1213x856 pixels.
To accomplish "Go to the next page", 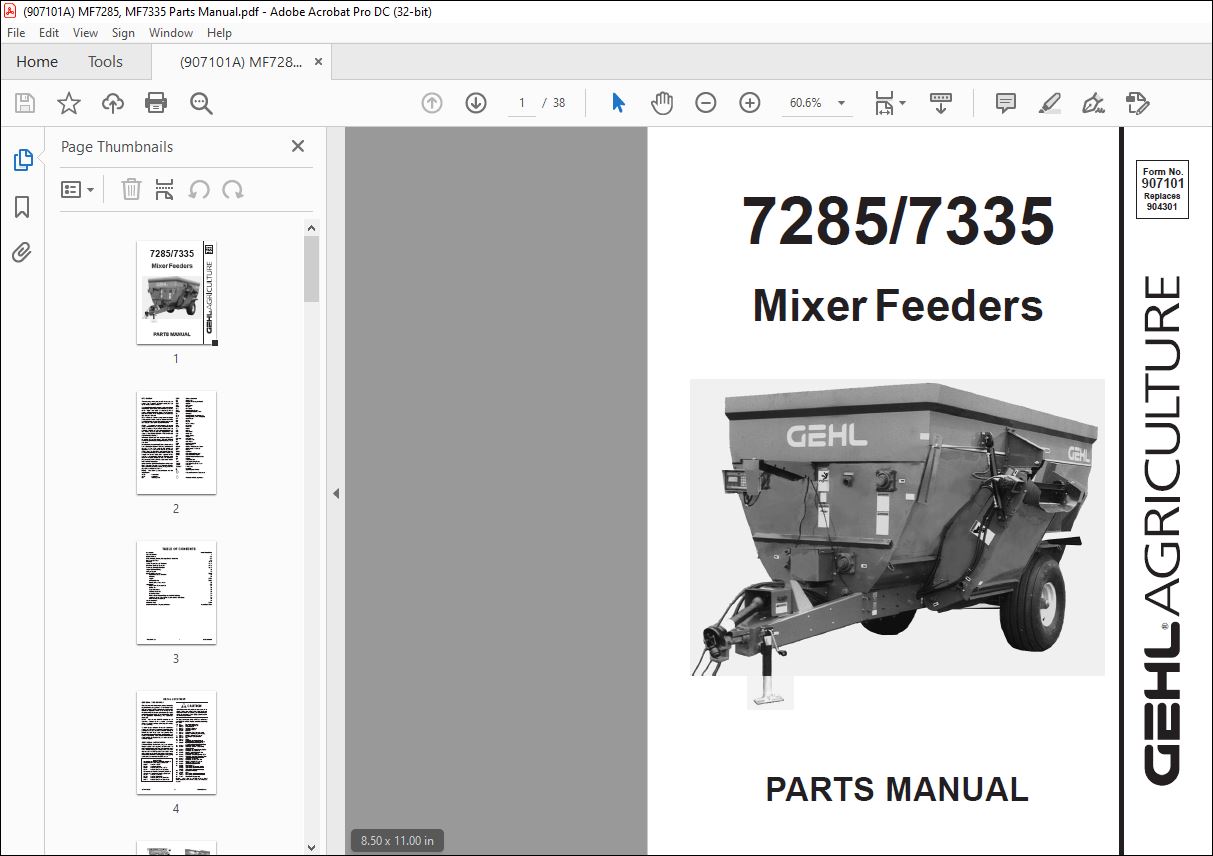I will pos(476,103).
